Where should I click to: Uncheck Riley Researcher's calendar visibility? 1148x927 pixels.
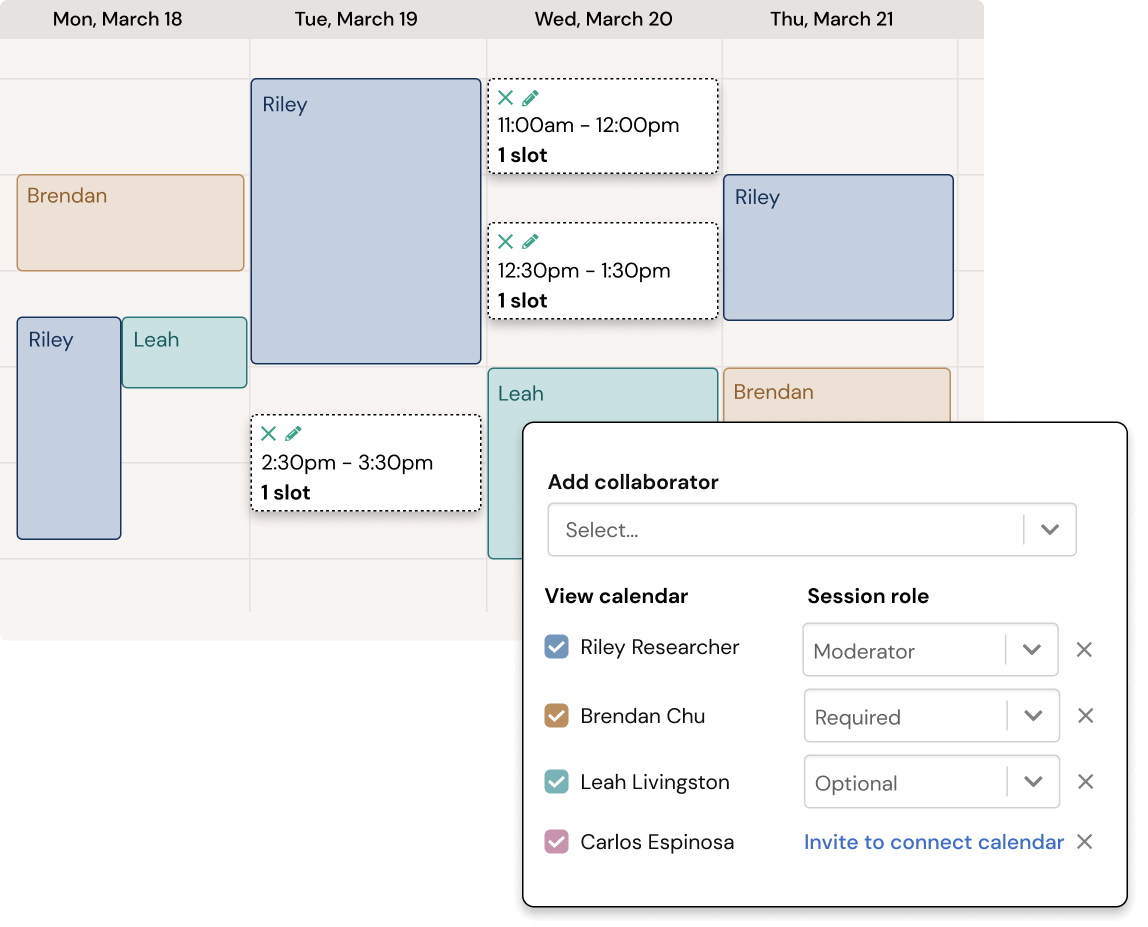[x=557, y=647]
